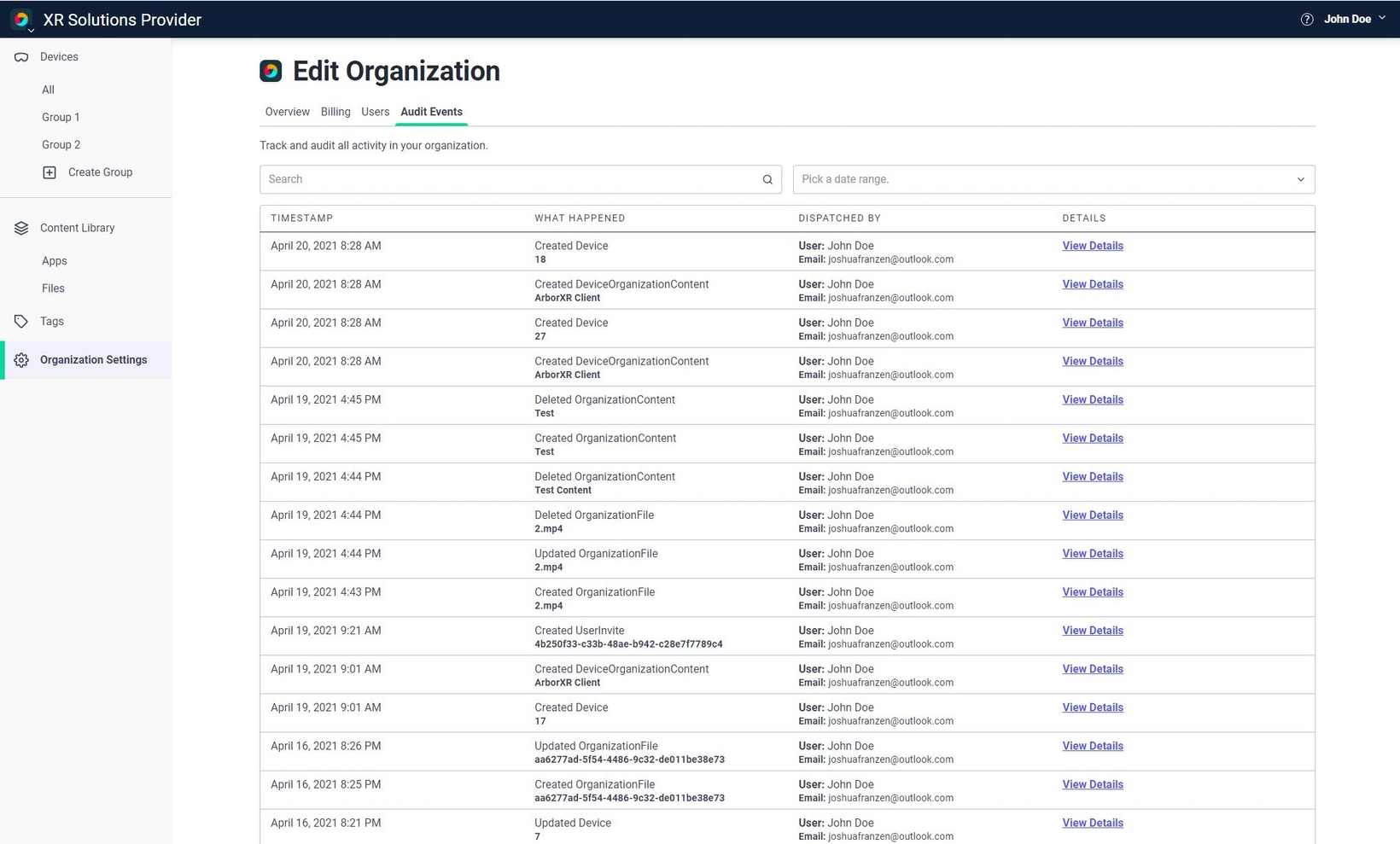Click the Create Group plus icon
This screenshot has height=844, width=1400.
[50, 172]
